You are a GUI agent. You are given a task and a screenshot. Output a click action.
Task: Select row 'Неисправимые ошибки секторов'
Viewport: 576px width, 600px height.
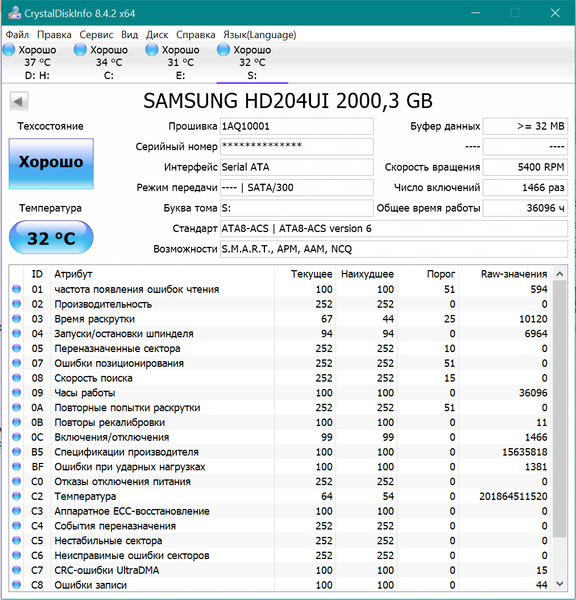(281, 555)
